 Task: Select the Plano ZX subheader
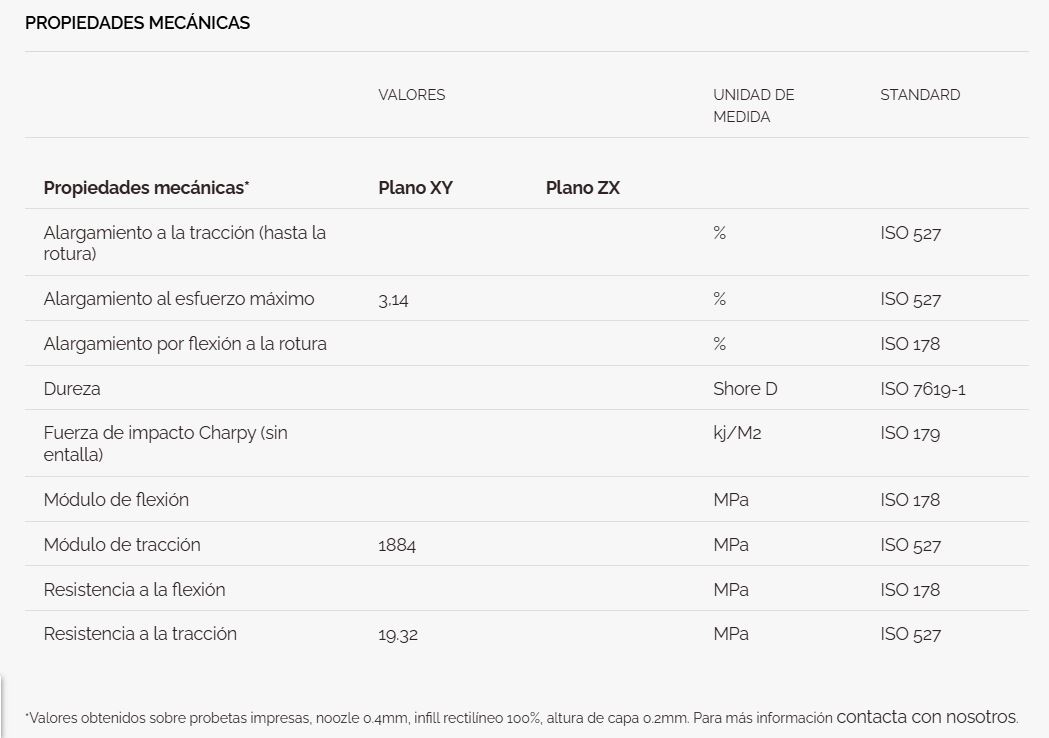[582, 188]
